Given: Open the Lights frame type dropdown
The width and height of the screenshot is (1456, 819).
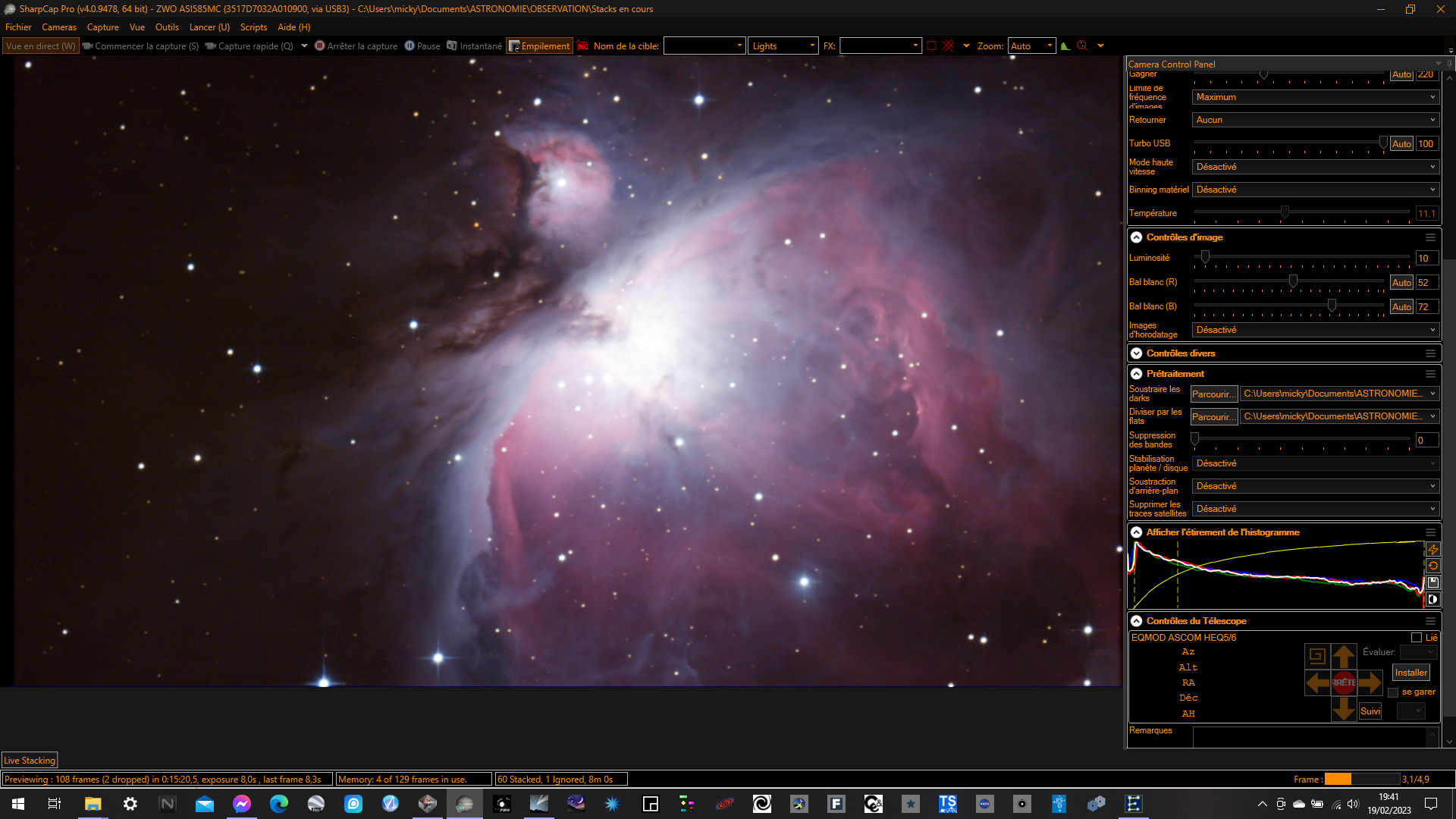Looking at the screenshot, I should 783,46.
